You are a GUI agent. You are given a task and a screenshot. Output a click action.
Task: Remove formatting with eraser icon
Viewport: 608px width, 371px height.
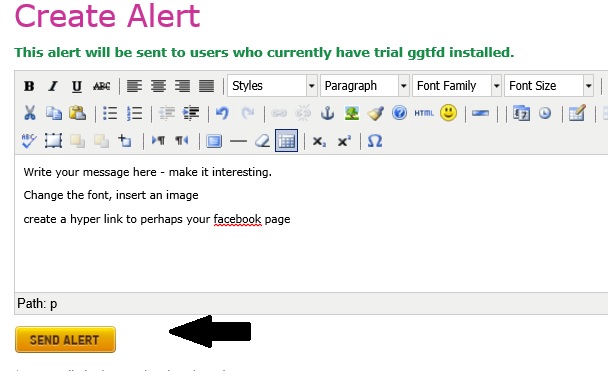point(263,141)
